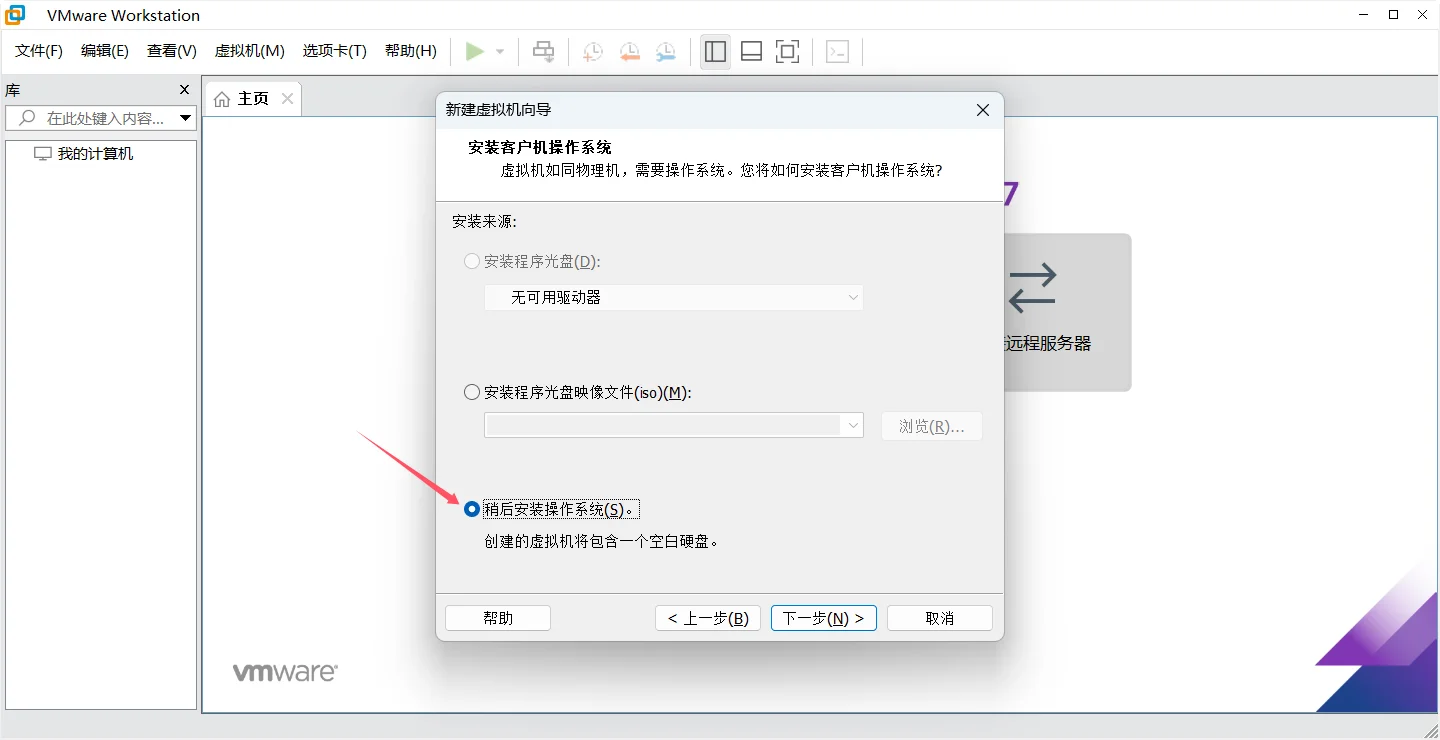Open the 帮助(H) menu
This screenshot has height=740, width=1440.
click(411, 51)
